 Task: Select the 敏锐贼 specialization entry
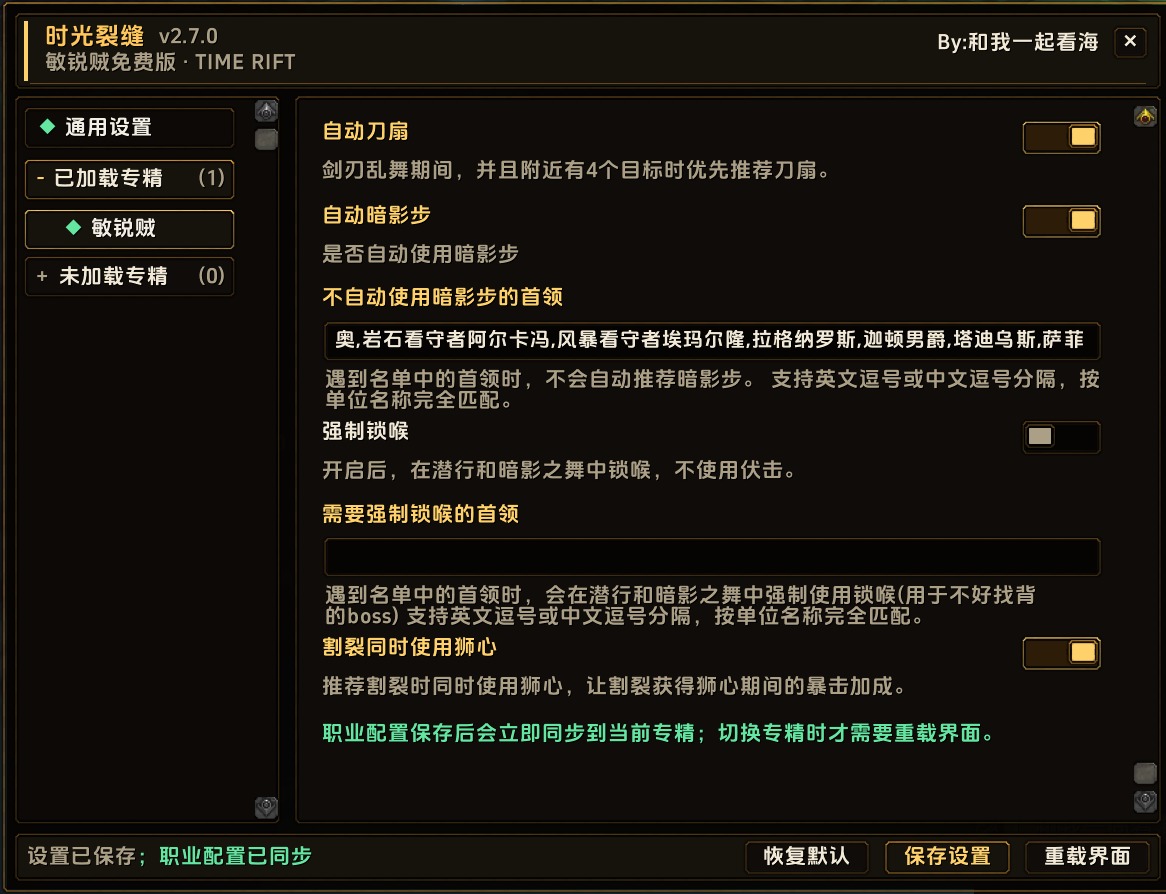click(x=129, y=228)
